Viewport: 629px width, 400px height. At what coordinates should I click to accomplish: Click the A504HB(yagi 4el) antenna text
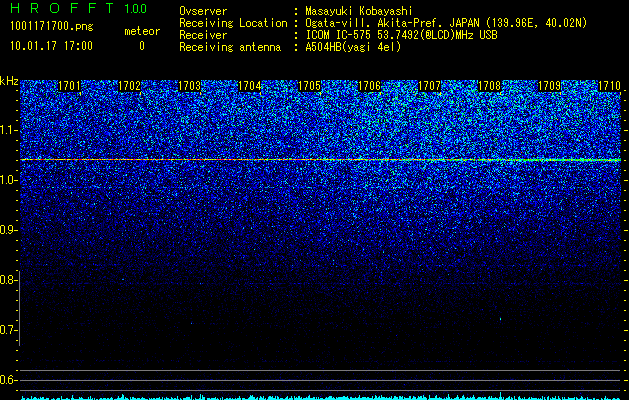353,47
